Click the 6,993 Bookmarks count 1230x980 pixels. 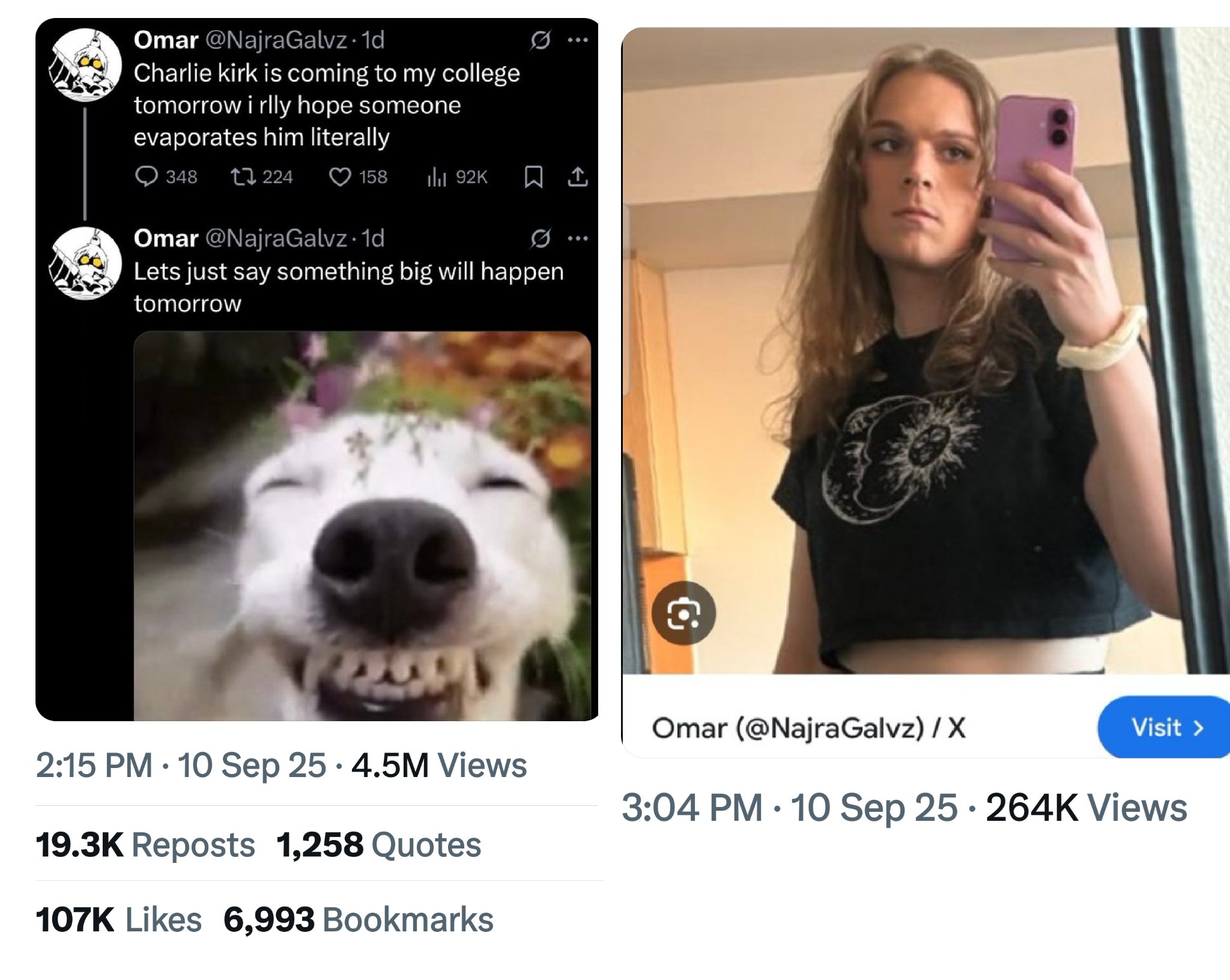tap(359, 919)
